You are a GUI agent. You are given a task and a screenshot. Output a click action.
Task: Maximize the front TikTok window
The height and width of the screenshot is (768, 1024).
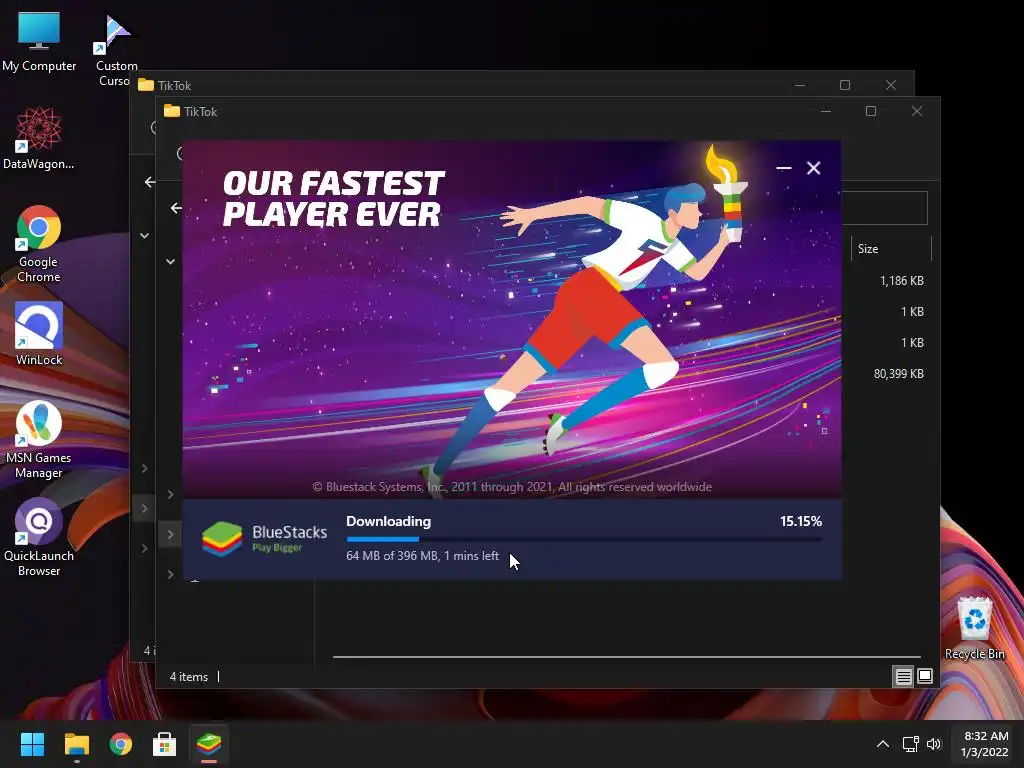click(x=871, y=111)
